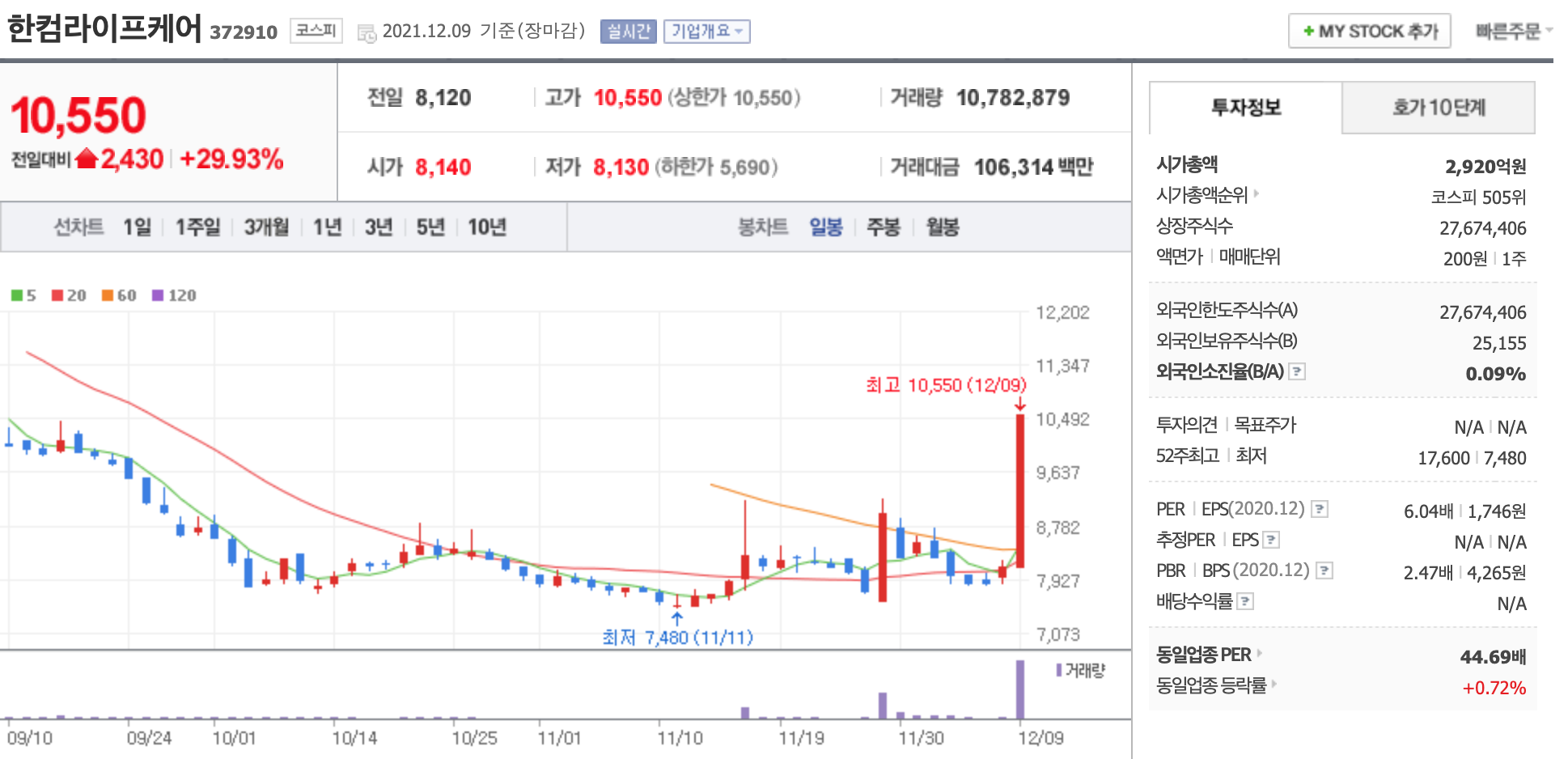Open the 기업개요 dropdown

coord(707,32)
